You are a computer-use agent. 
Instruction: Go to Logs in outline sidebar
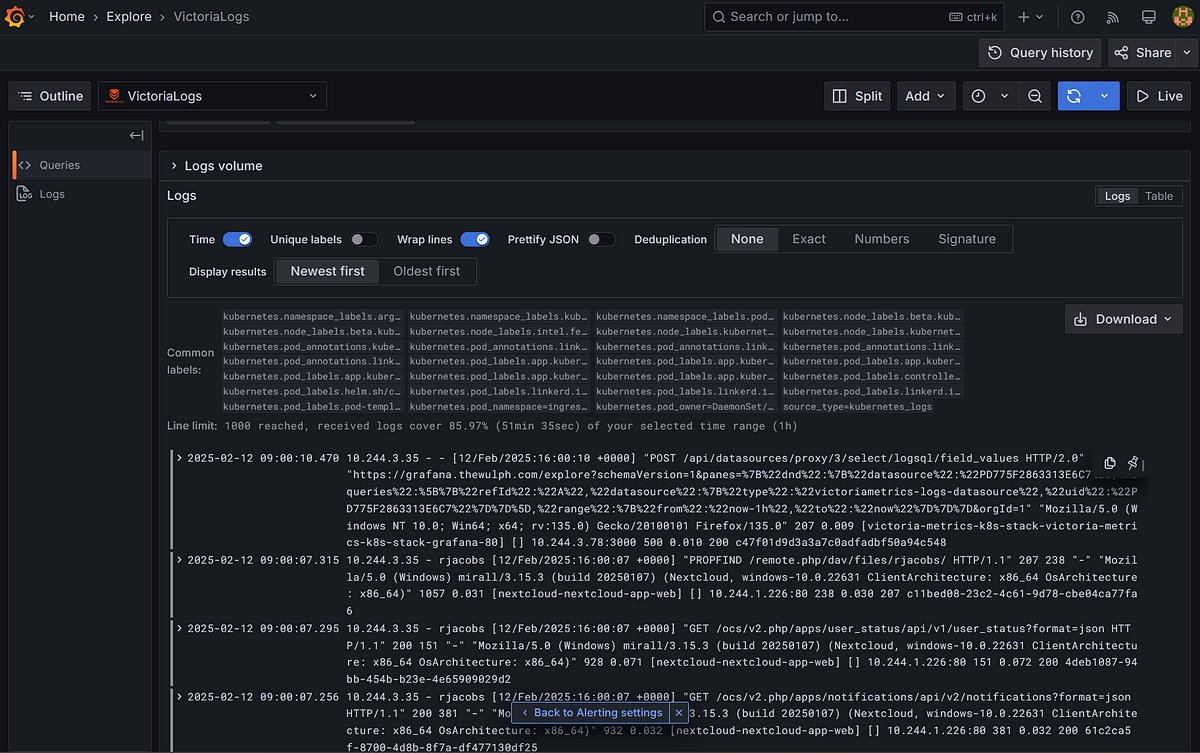click(x=82, y=194)
